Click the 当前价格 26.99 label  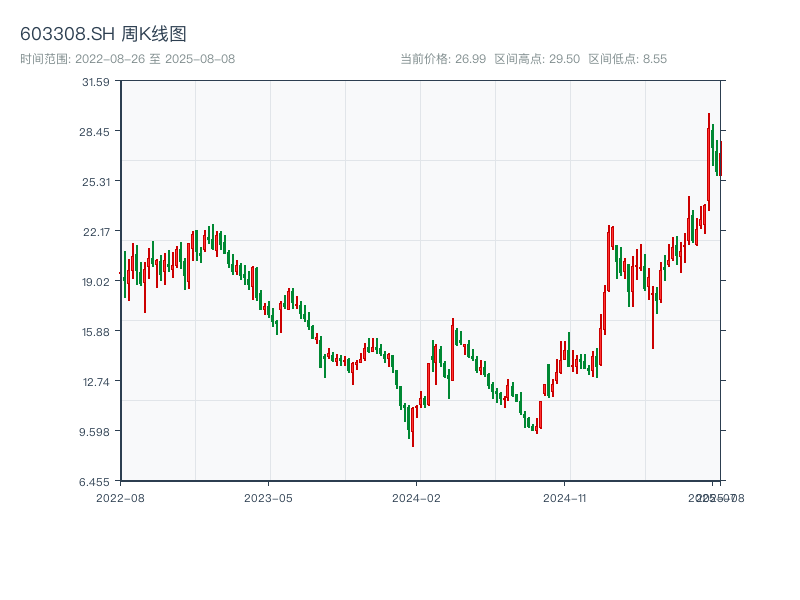443,59
